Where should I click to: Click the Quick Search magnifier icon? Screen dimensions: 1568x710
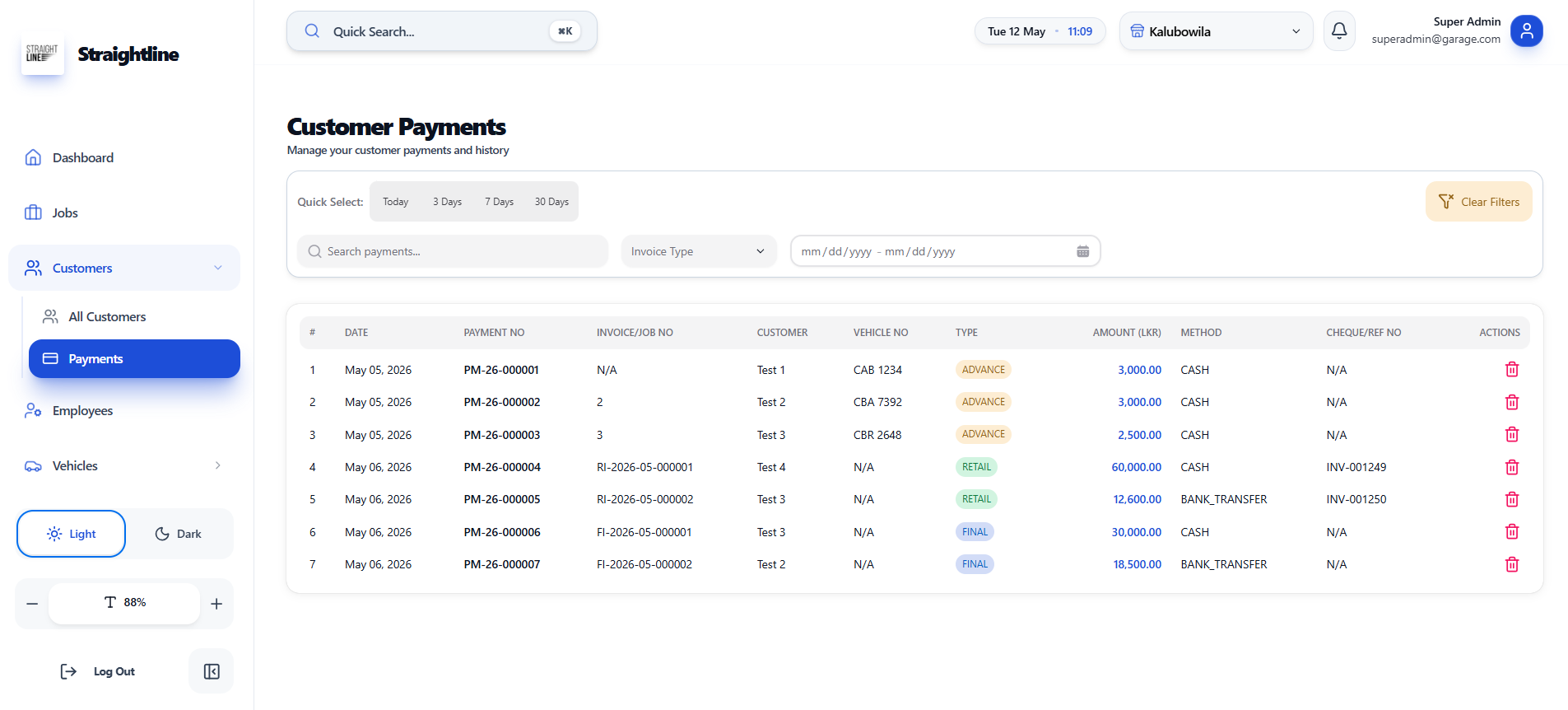point(312,31)
